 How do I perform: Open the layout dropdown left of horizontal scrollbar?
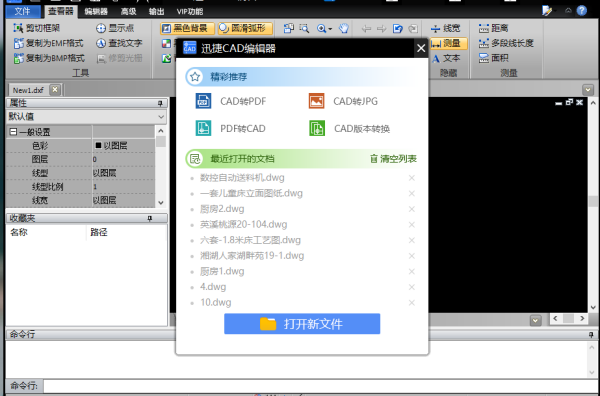click(x=535, y=321)
